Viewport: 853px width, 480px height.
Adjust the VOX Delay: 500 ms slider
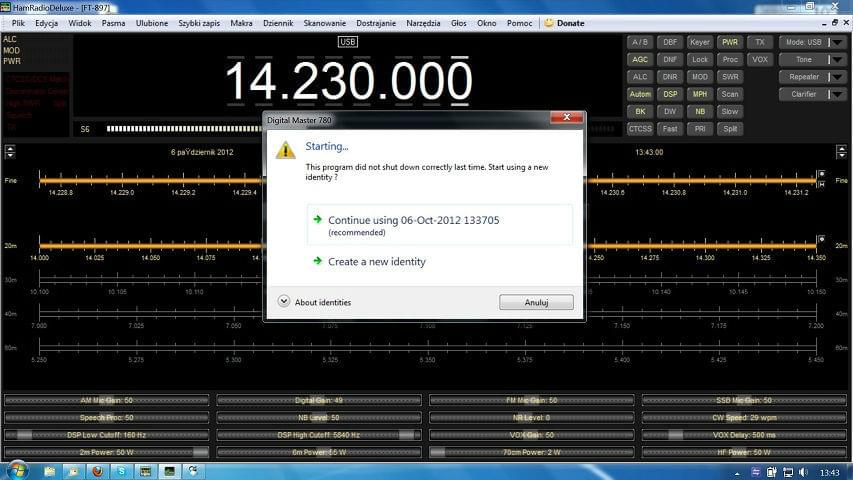point(744,435)
